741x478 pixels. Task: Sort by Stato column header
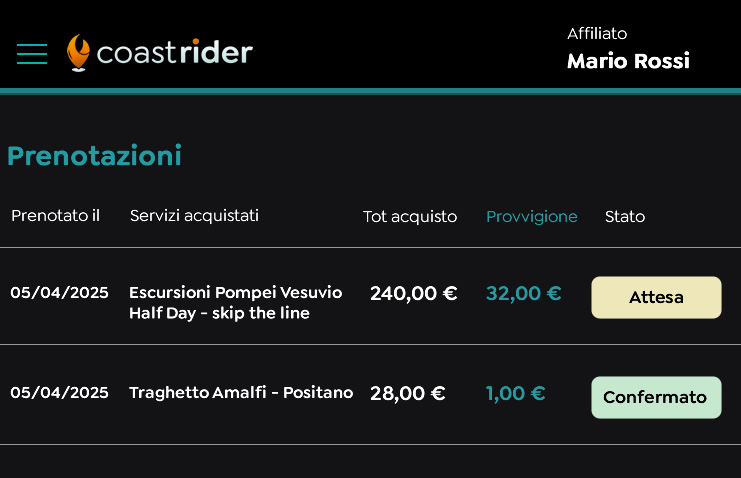pos(625,217)
